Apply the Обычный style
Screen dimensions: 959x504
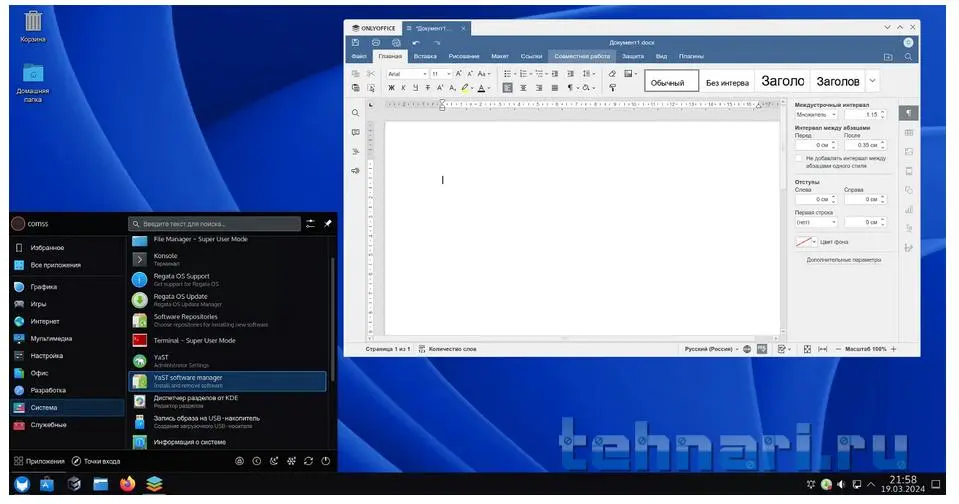671,81
